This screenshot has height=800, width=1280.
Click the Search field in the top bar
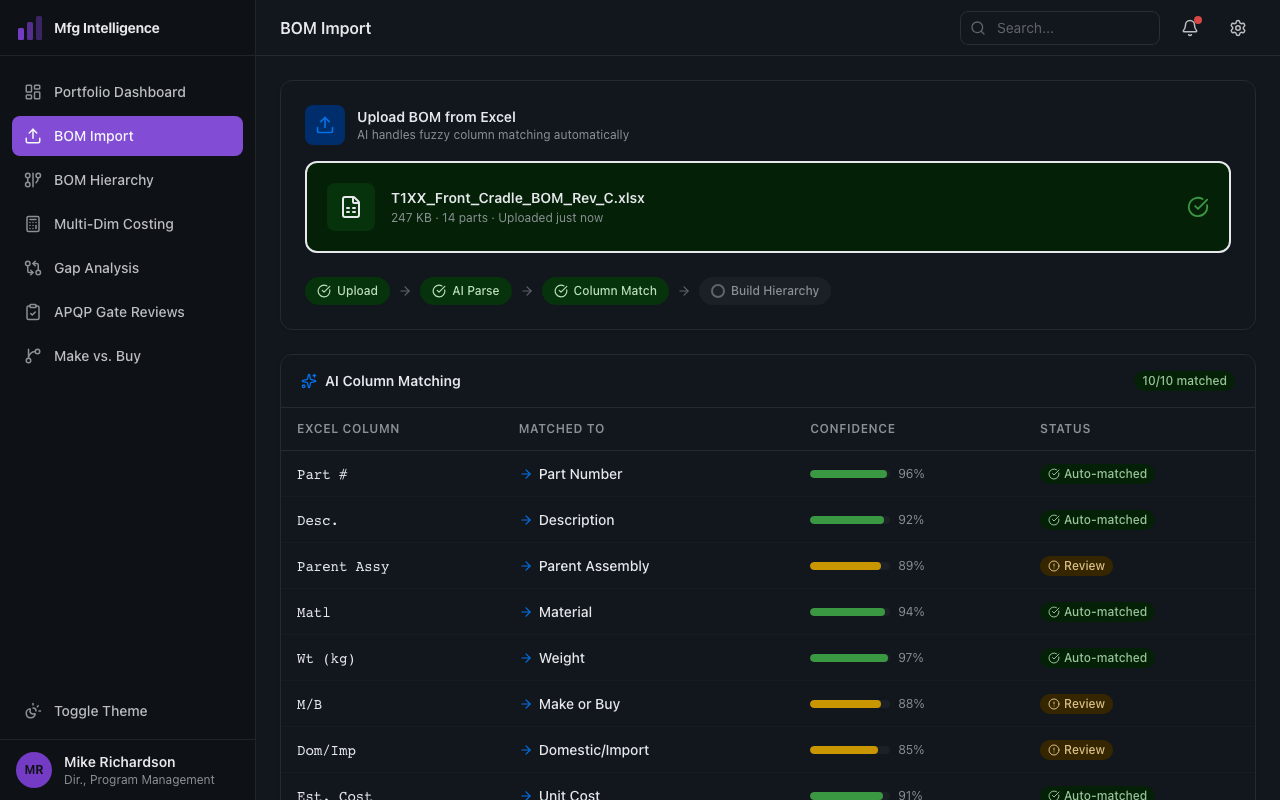[1060, 28]
